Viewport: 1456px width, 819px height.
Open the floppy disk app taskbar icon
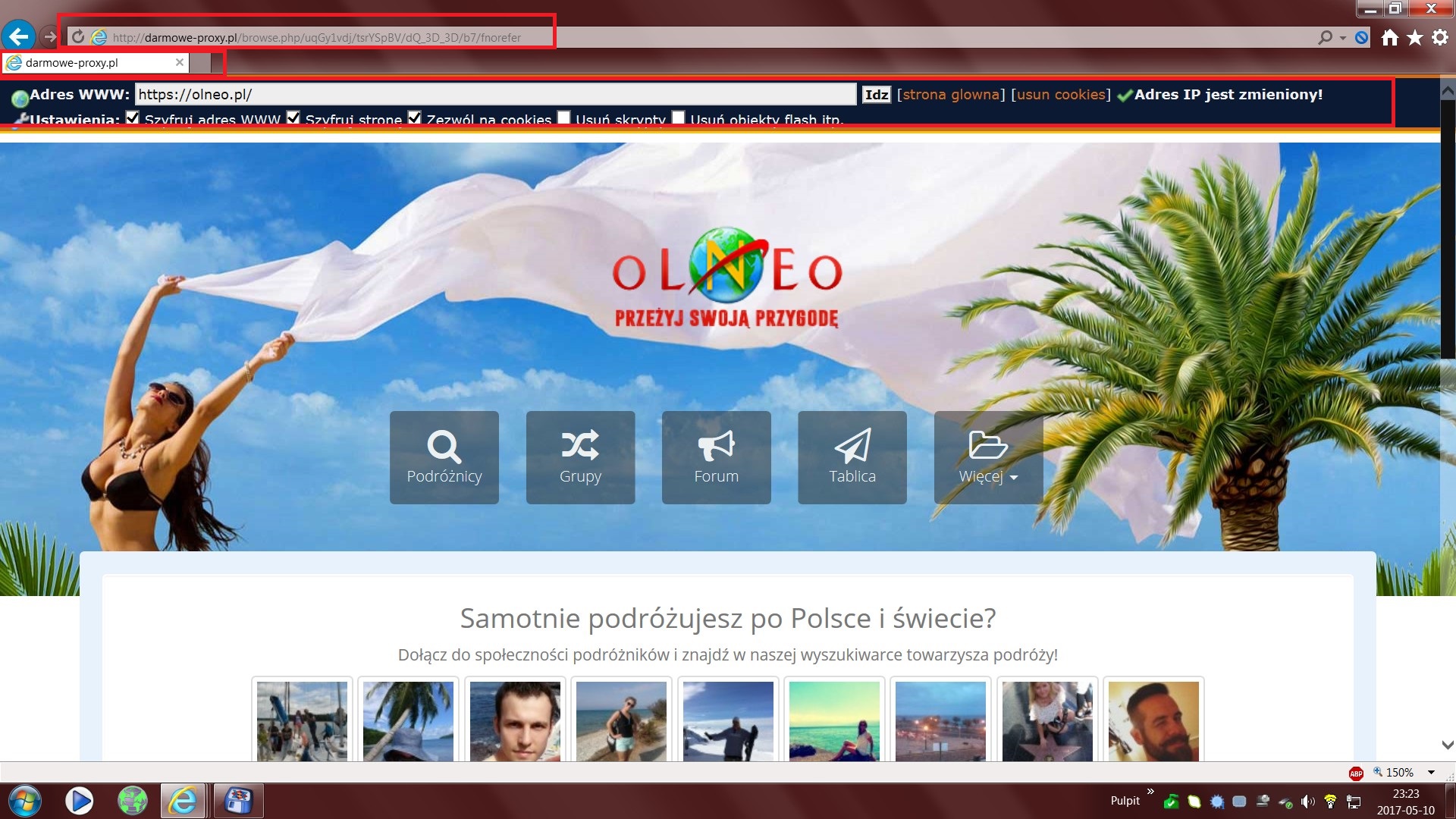coord(239,801)
